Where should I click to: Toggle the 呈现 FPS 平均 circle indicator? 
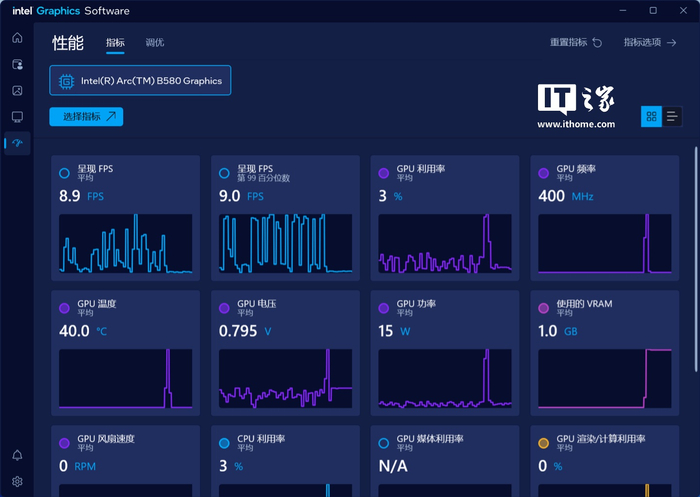(x=65, y=173)
